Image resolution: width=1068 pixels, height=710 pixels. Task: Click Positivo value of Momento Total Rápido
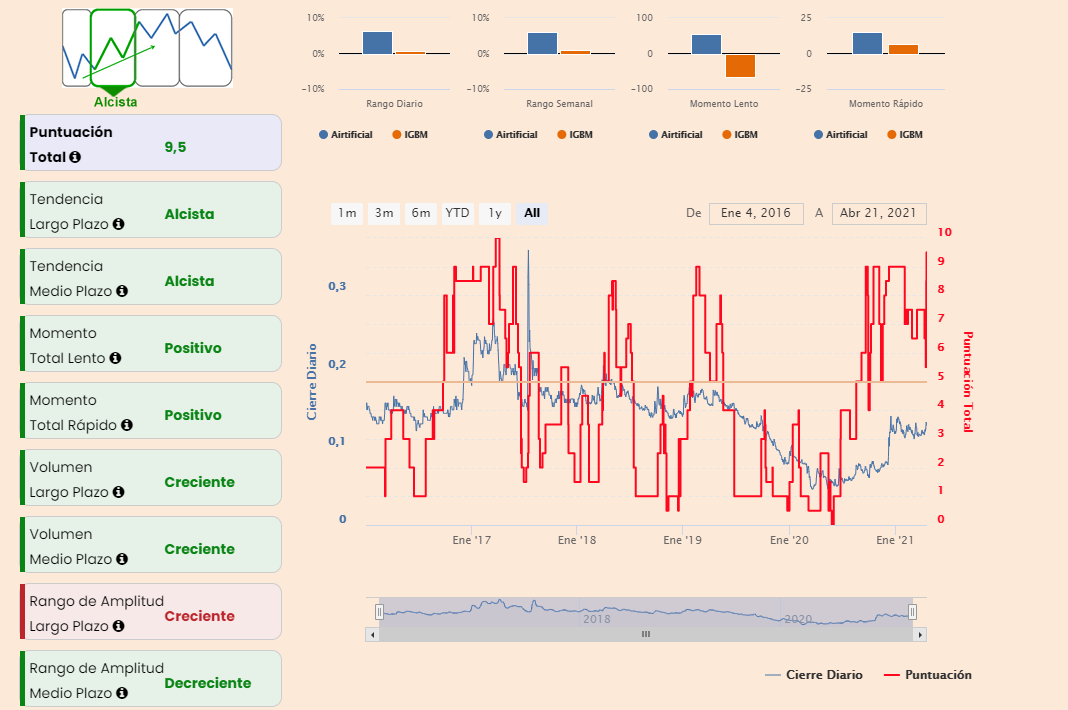193,415
